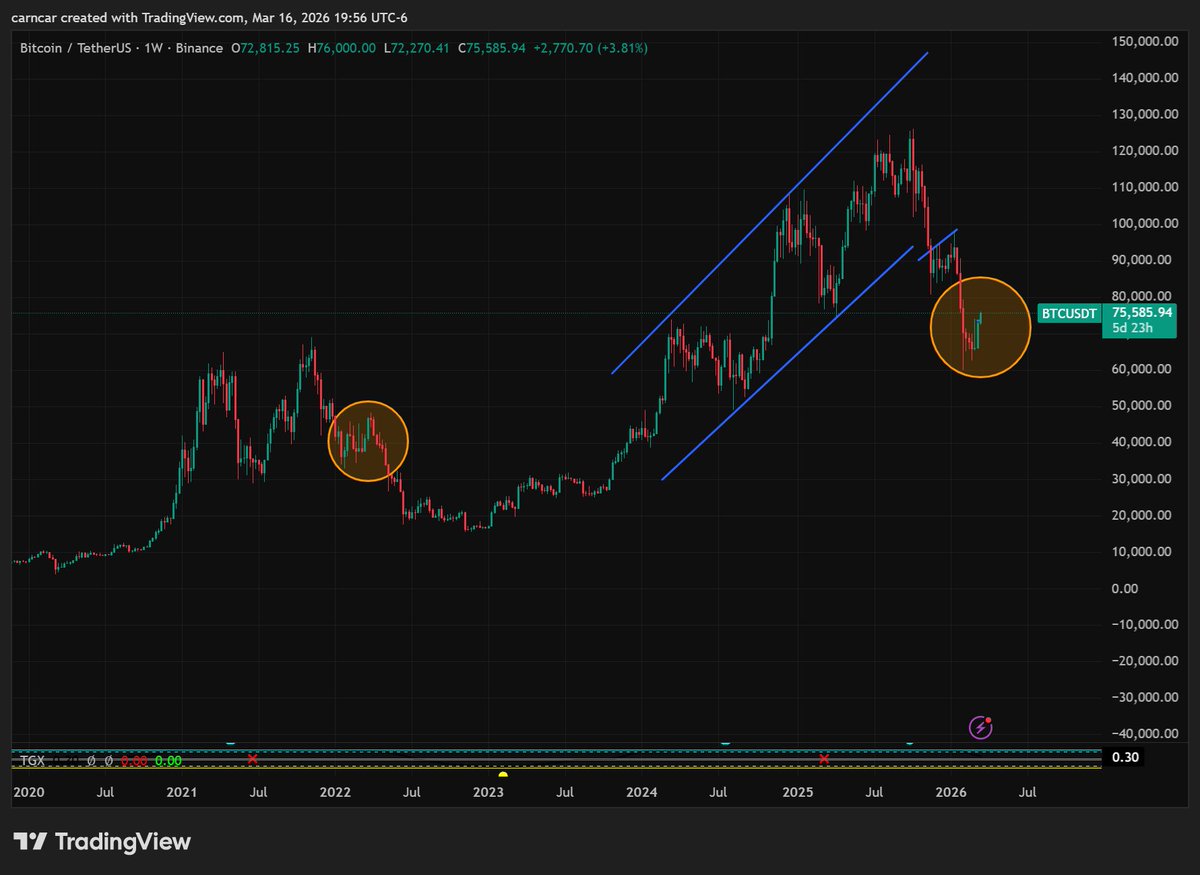Screen dimensions: 1200x875
Task: Click the high value H76,000.00
Action: (342, 48)
